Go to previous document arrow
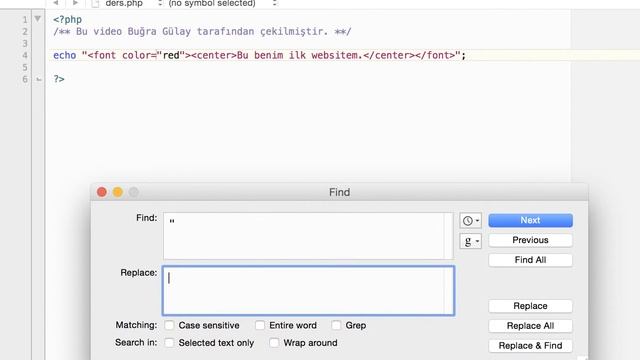This screenshot has height=360, width=640. [x=56, y=3]
